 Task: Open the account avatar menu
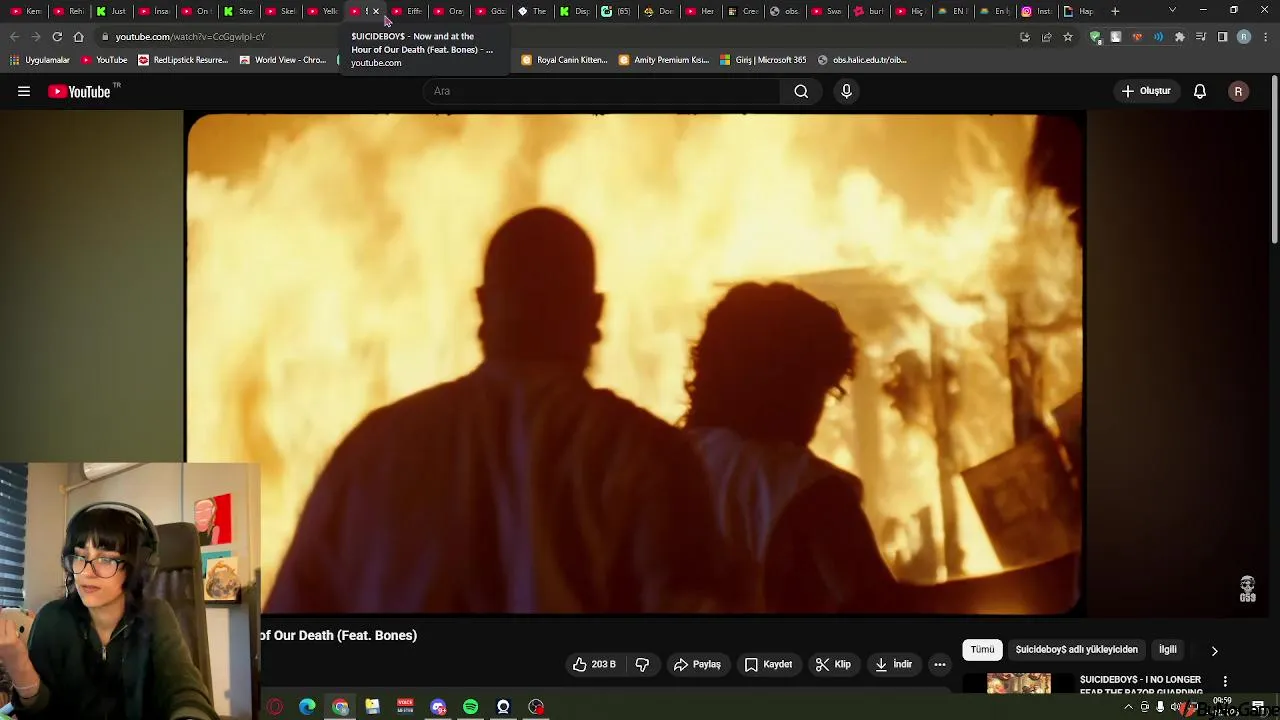point(1238,91)
